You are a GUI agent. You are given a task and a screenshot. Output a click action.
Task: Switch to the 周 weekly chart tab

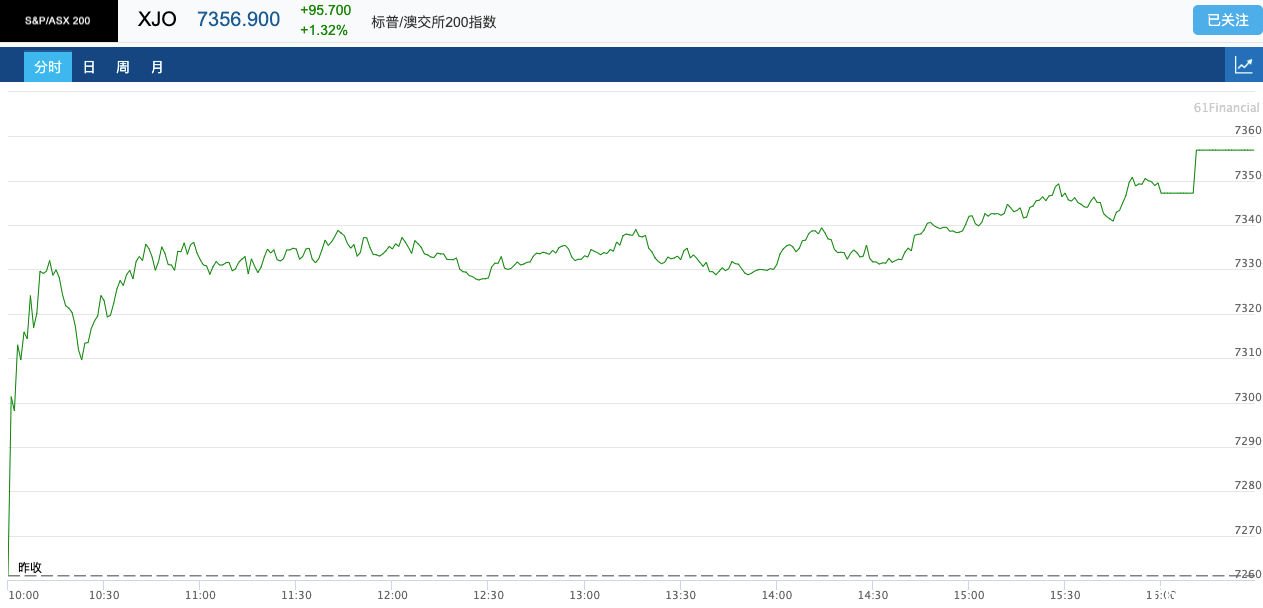pos(123,67)
